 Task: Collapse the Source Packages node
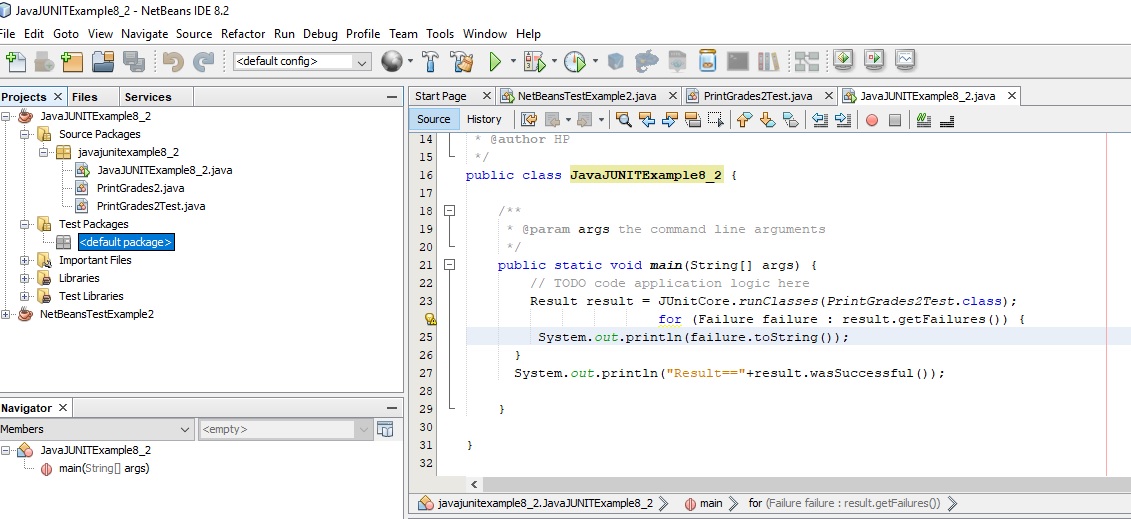25,134
